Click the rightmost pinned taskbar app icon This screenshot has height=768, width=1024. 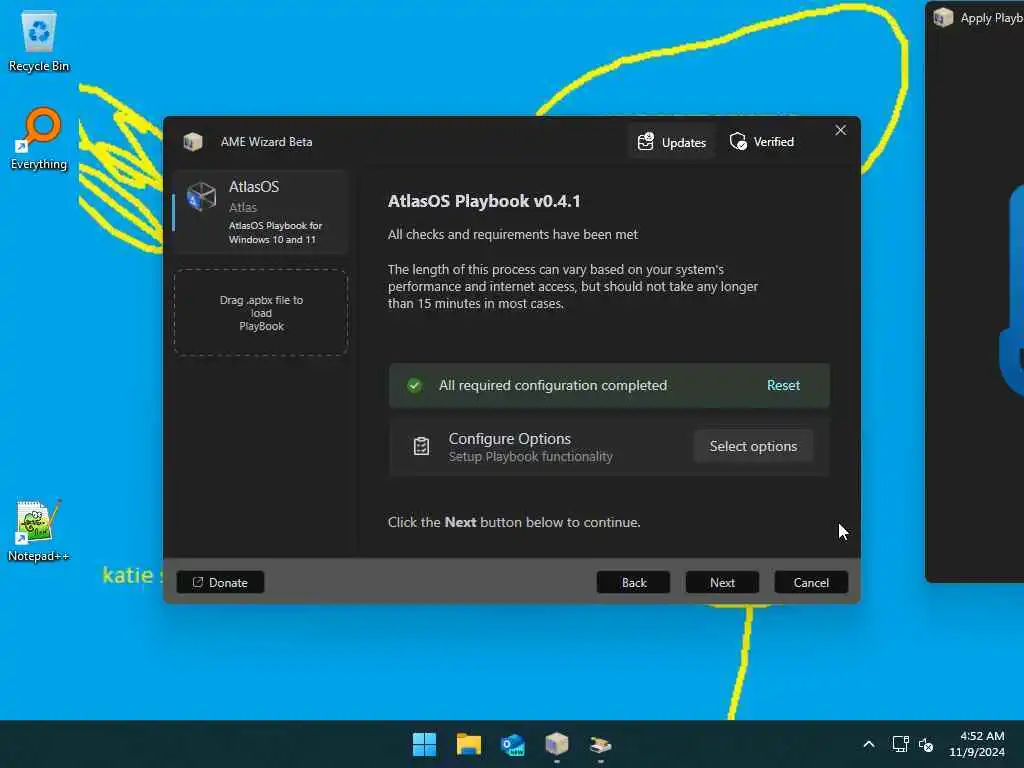click(600, 744)
